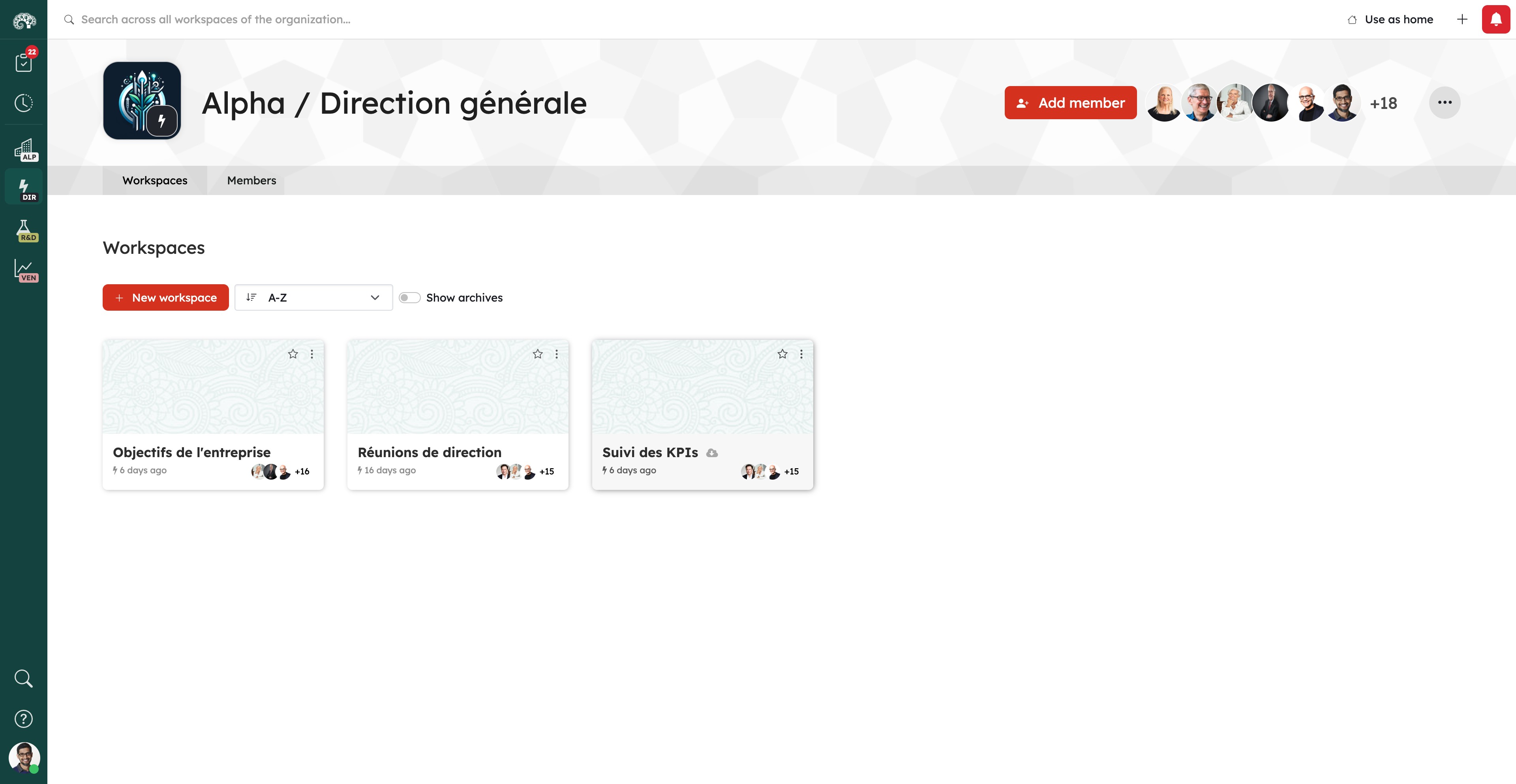Open the ALP organization in sidebar
The image size is (1516, 784).
coord(25,150)
